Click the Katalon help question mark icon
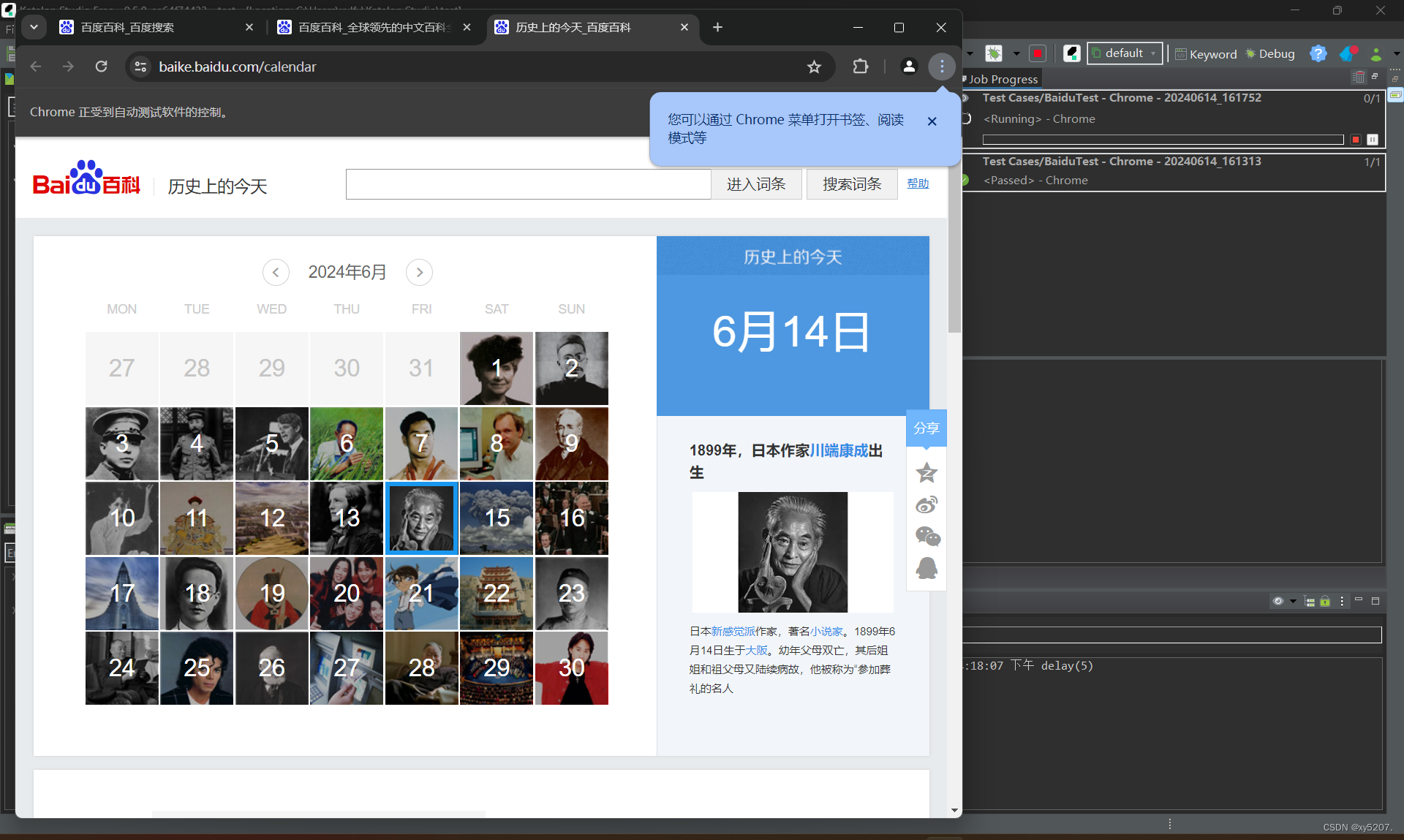This screenshot has height=840, width=1404. click(1318, 53)
